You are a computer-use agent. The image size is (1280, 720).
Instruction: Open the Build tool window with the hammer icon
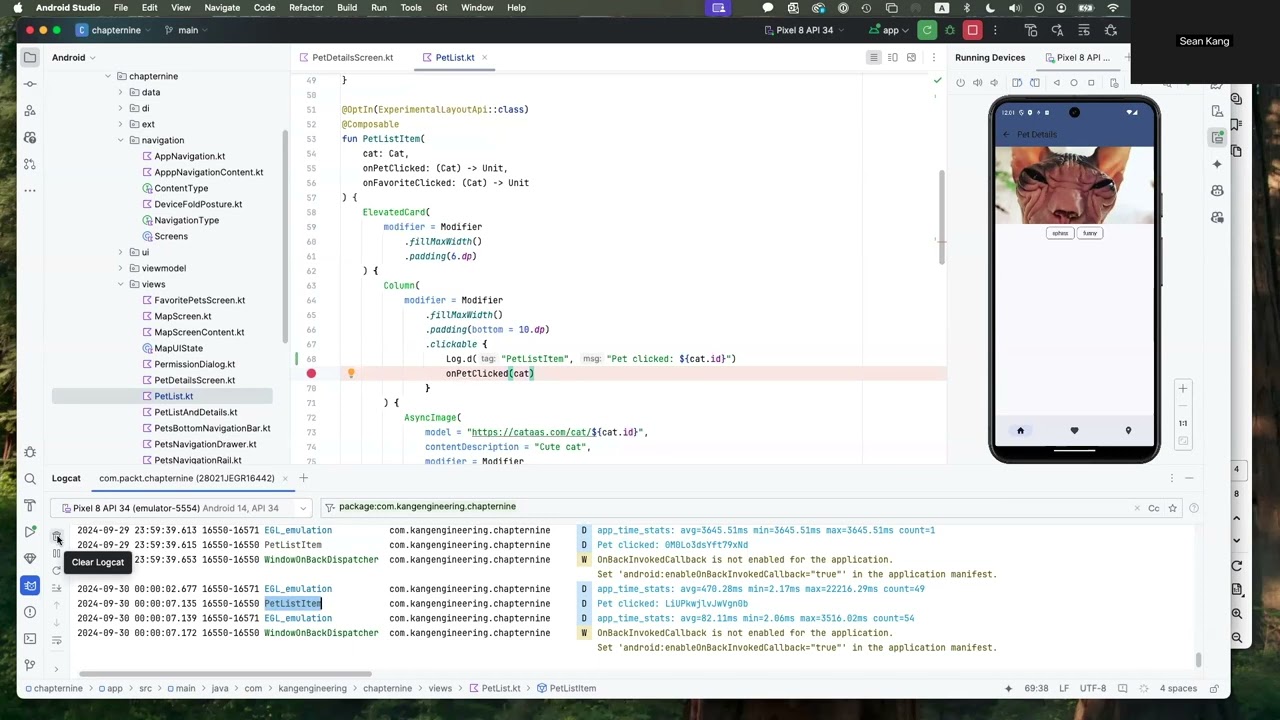coord(30,505)
